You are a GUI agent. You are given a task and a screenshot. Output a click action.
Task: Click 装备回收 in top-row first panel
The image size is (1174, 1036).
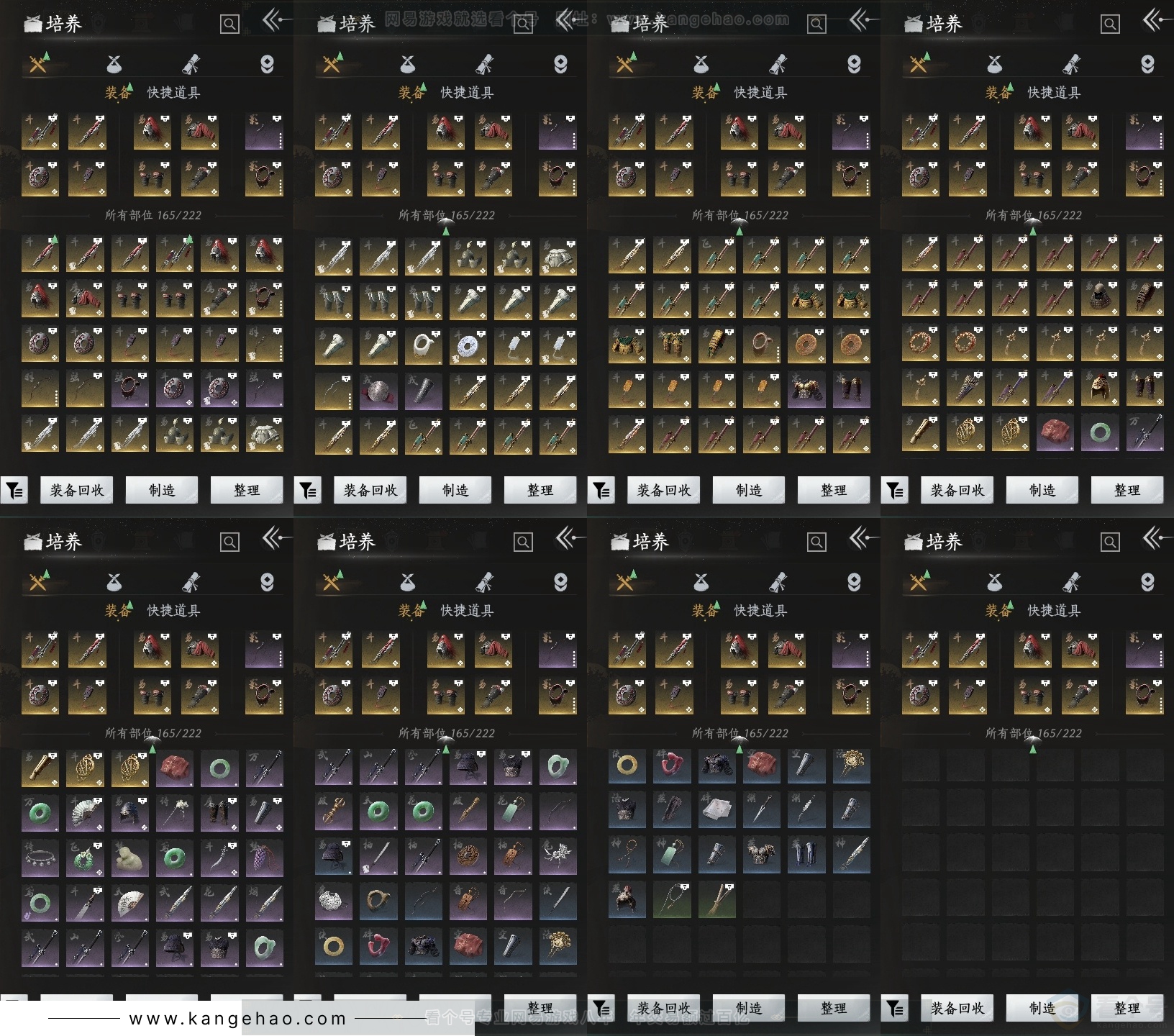[x=77, y=491]
